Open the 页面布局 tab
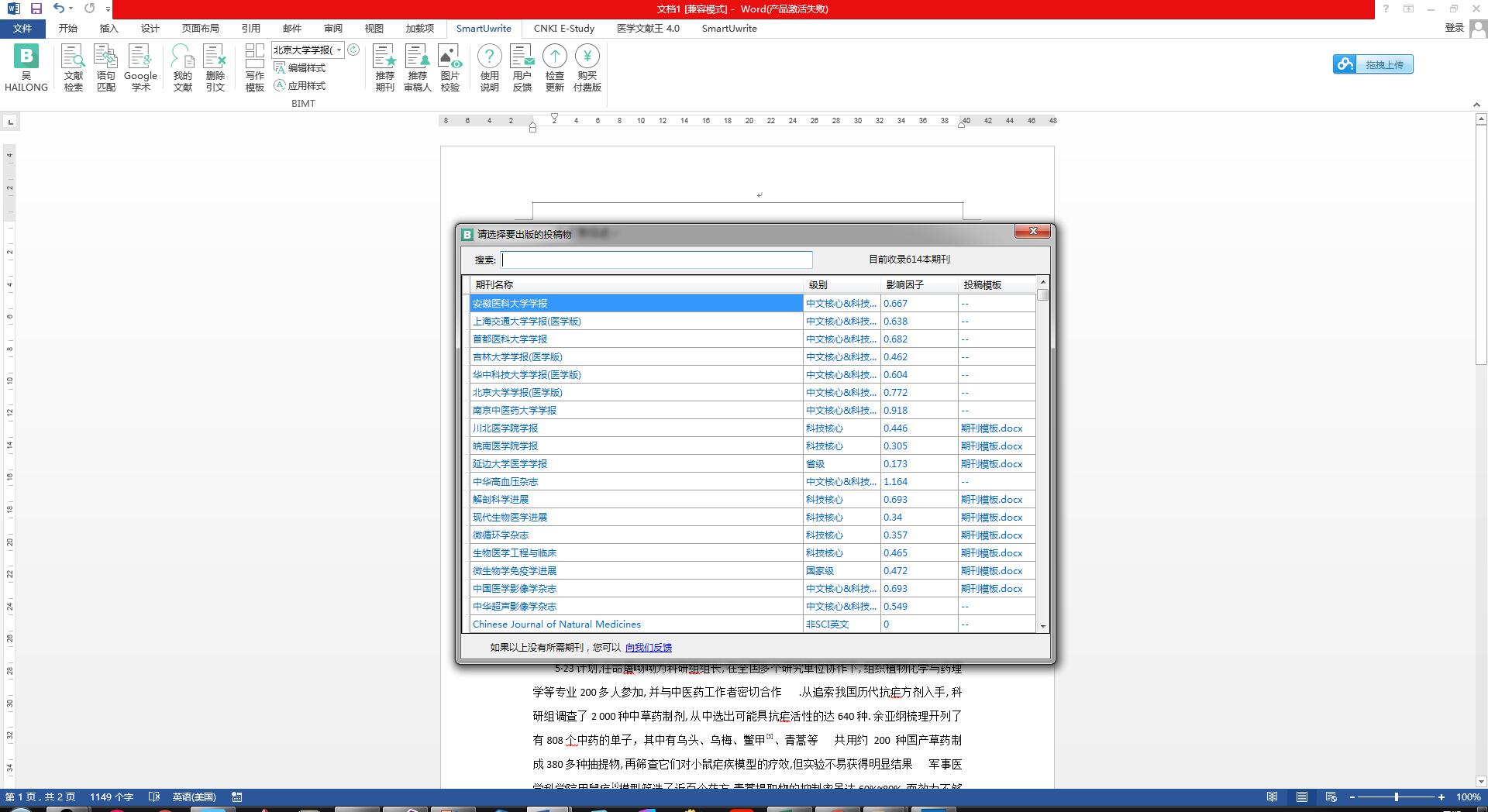Screen dimensions: 1488x812 [200, 29]
